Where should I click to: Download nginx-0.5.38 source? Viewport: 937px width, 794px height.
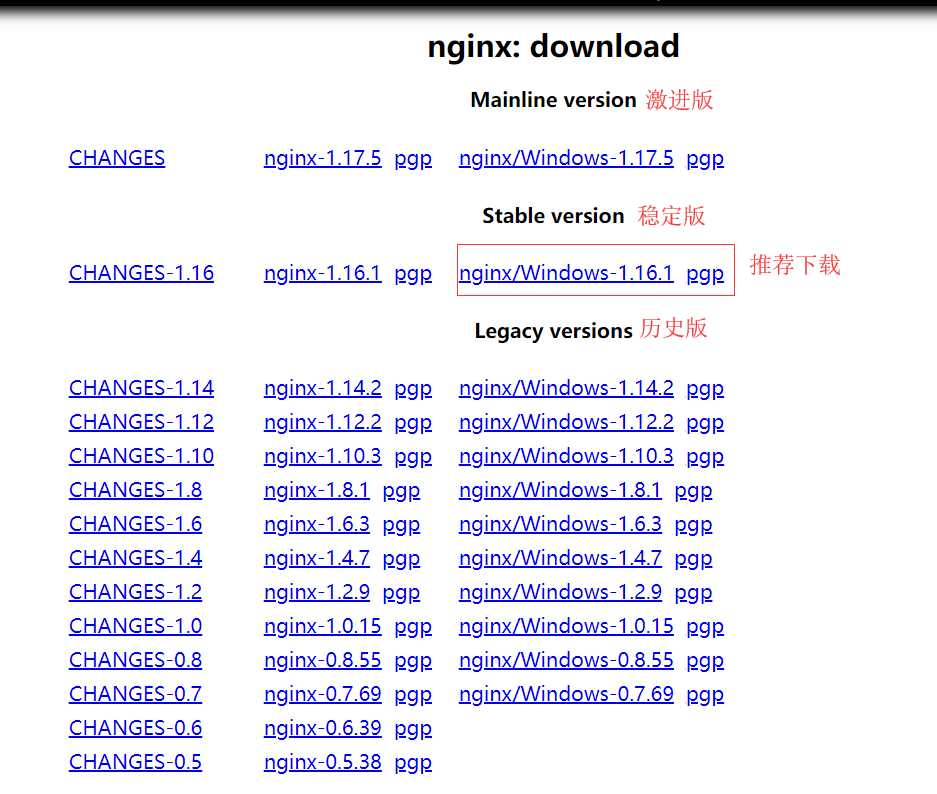click(x=323, y=763)
